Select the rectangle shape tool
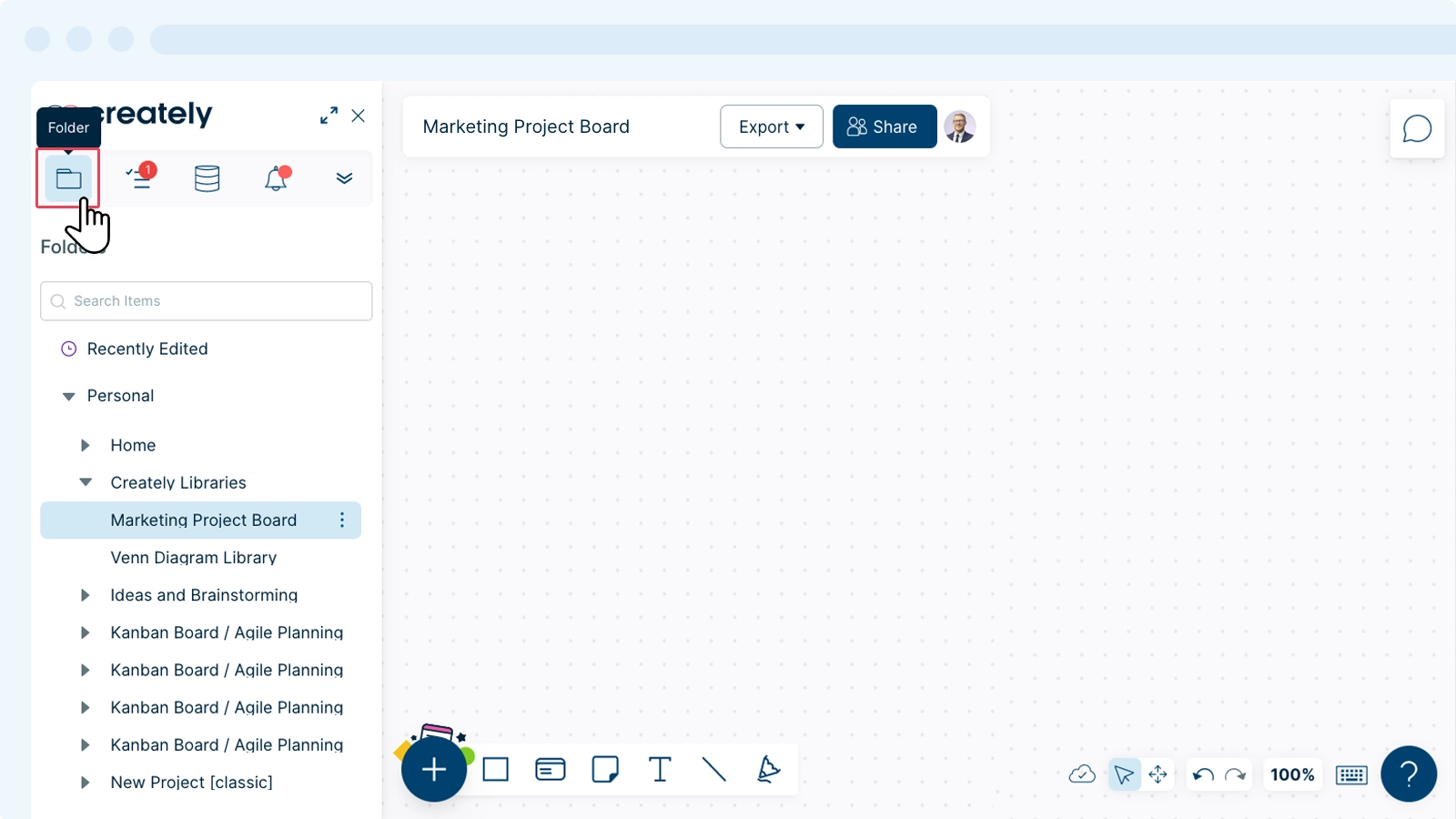Viewport: 1456px width, 819px height. 496,770
